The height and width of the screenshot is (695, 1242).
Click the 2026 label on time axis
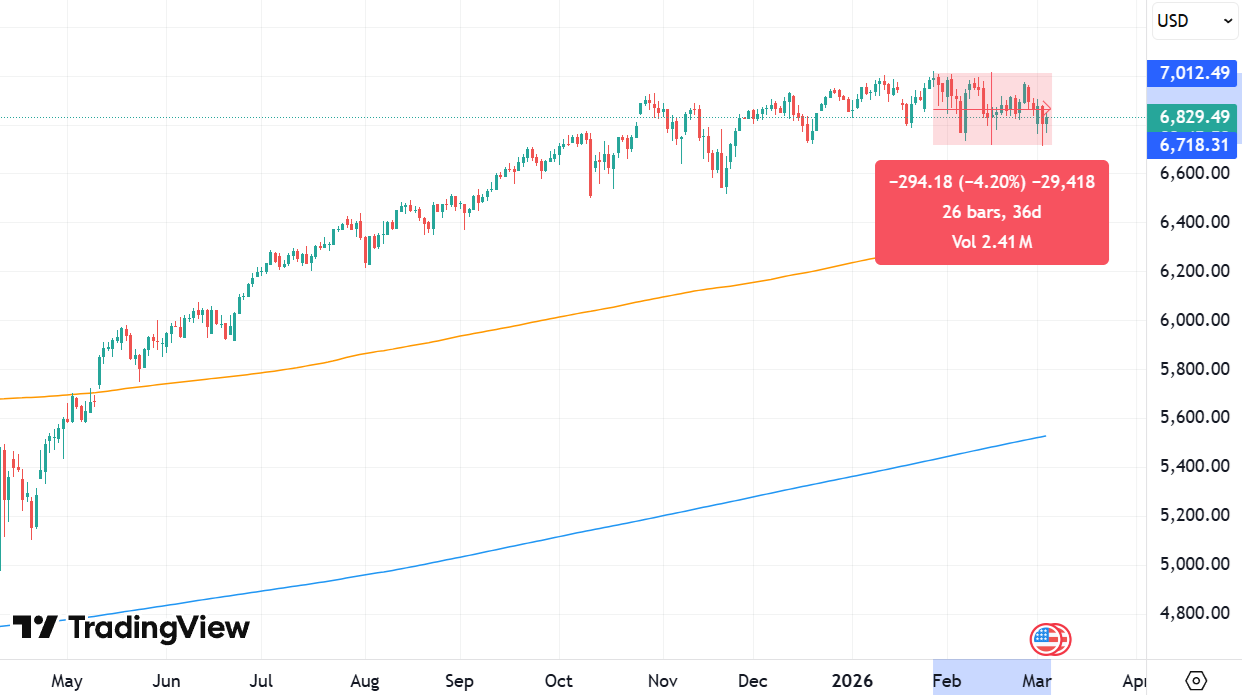coord(851,681)
